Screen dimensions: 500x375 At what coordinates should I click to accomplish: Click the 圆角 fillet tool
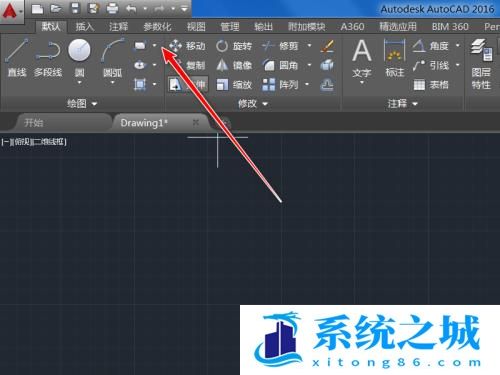(279, 65)
